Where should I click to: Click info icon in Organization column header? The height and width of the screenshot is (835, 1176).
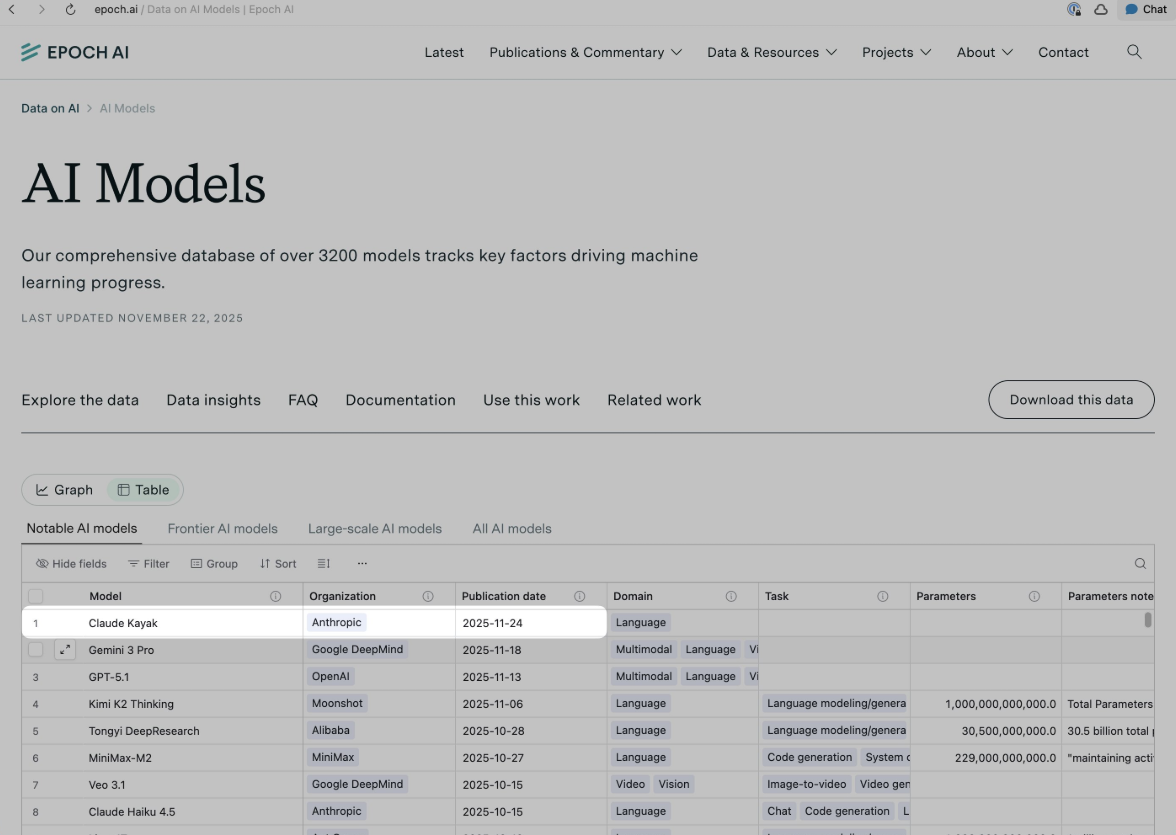(x=428, y=596)
